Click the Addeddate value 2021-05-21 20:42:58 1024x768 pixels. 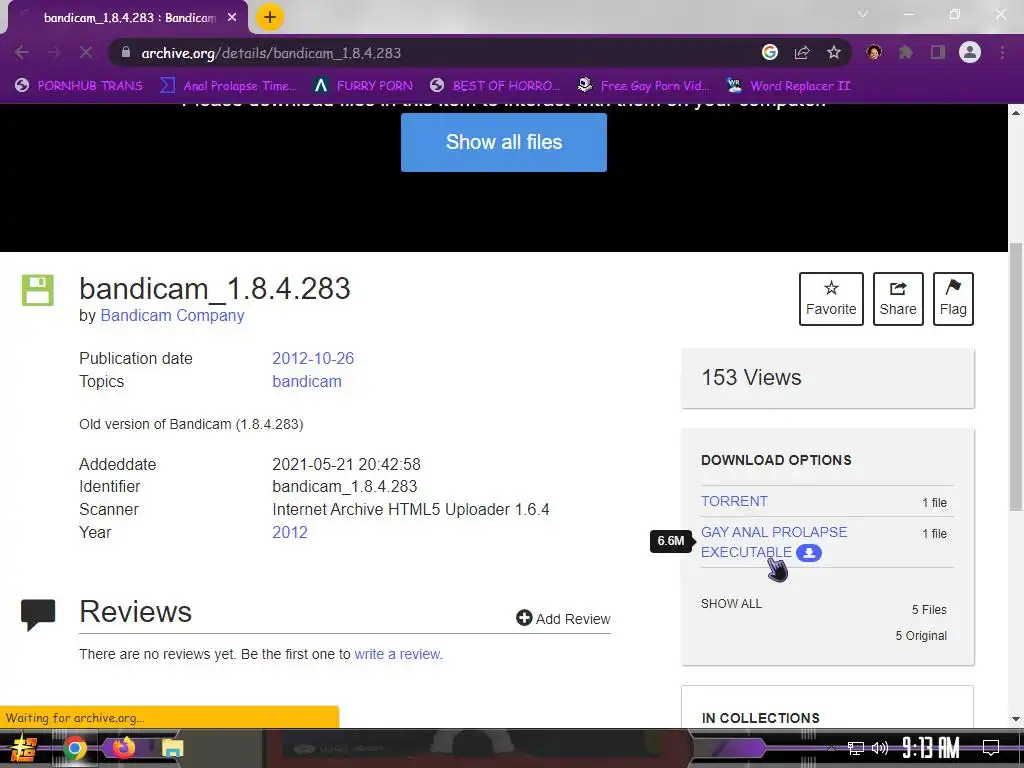(346, 464)
